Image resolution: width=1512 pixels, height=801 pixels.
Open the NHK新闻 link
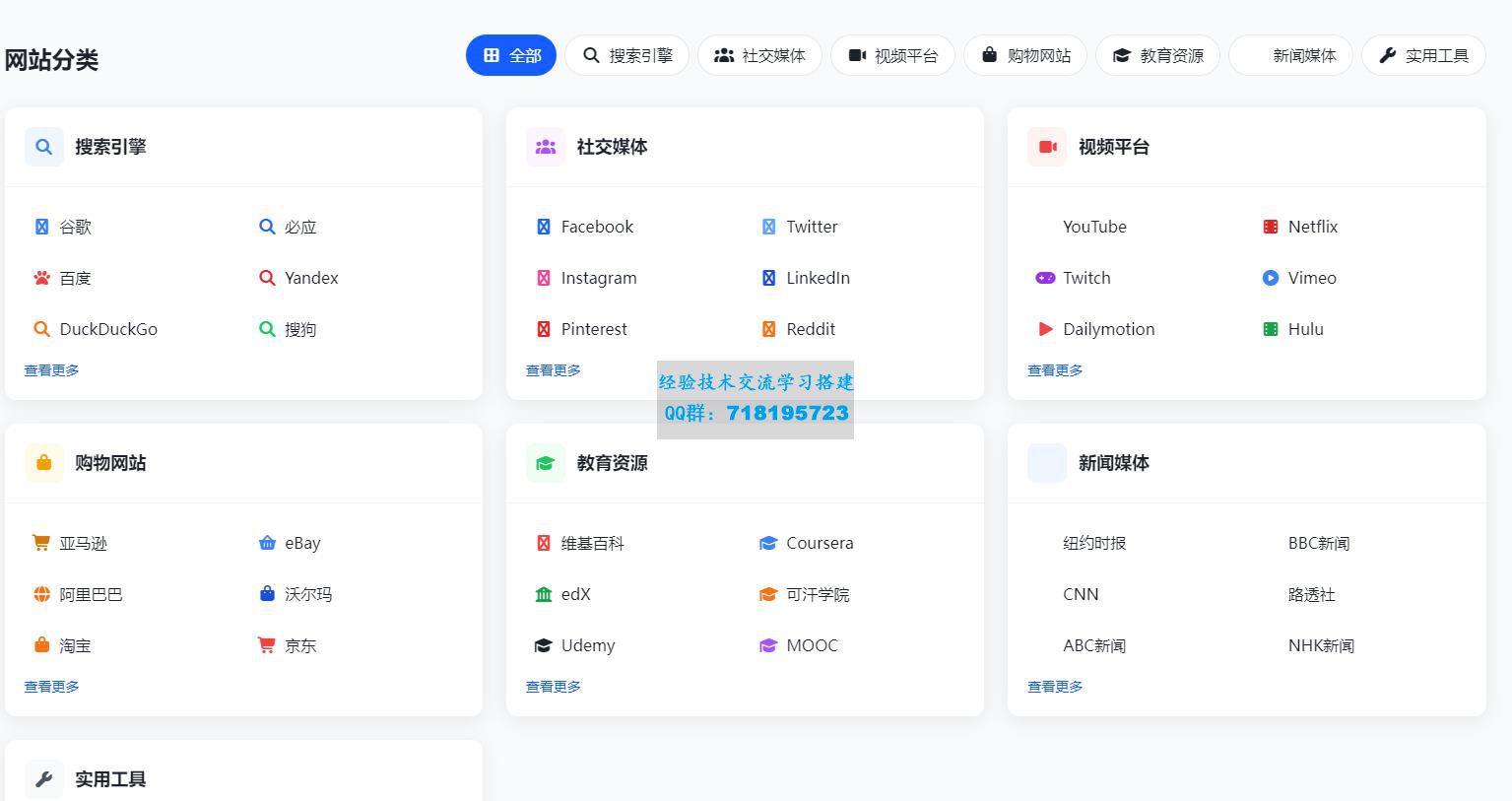[1321, 645]
